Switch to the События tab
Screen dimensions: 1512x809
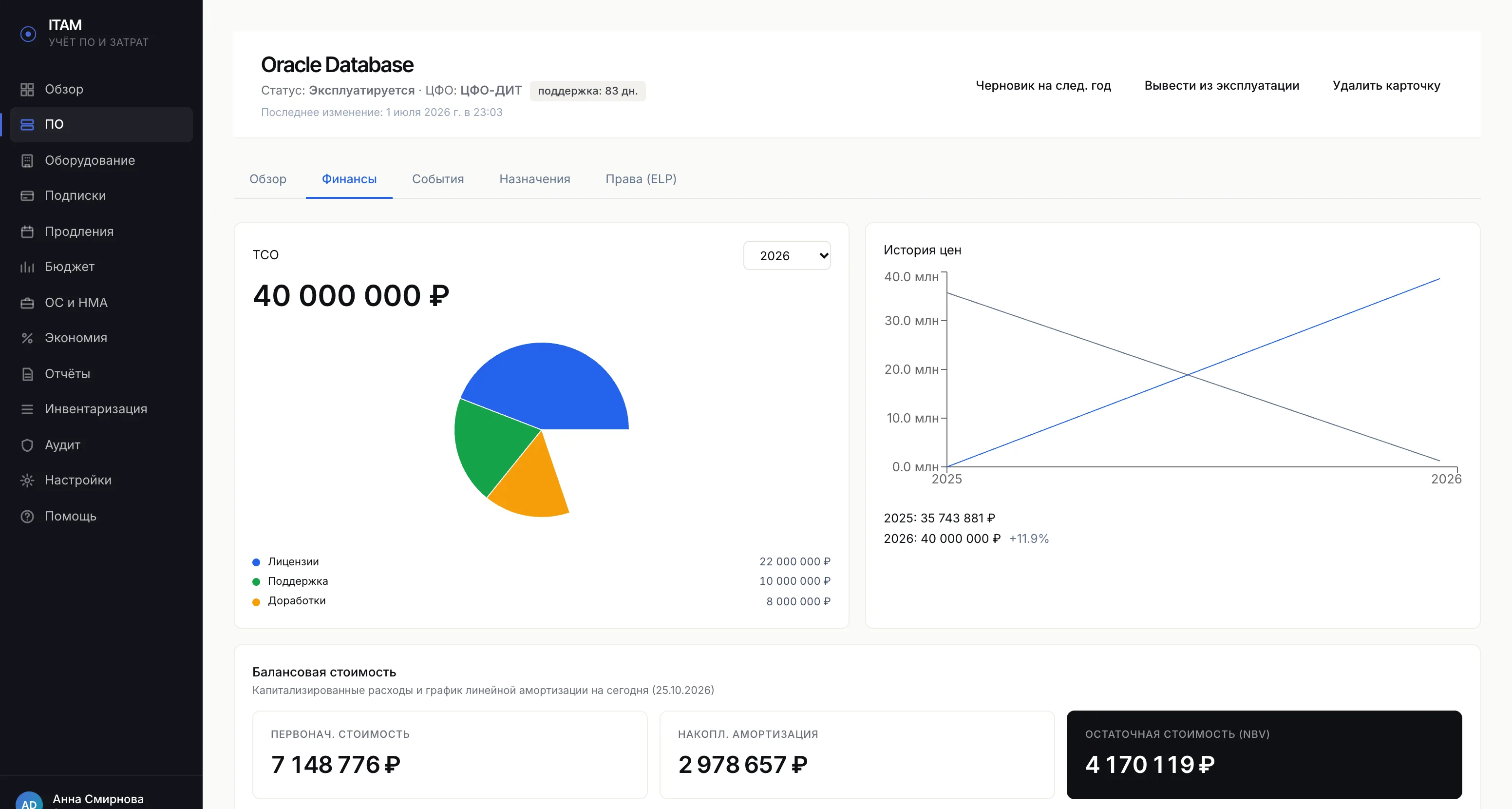click(x=438, y=179)
